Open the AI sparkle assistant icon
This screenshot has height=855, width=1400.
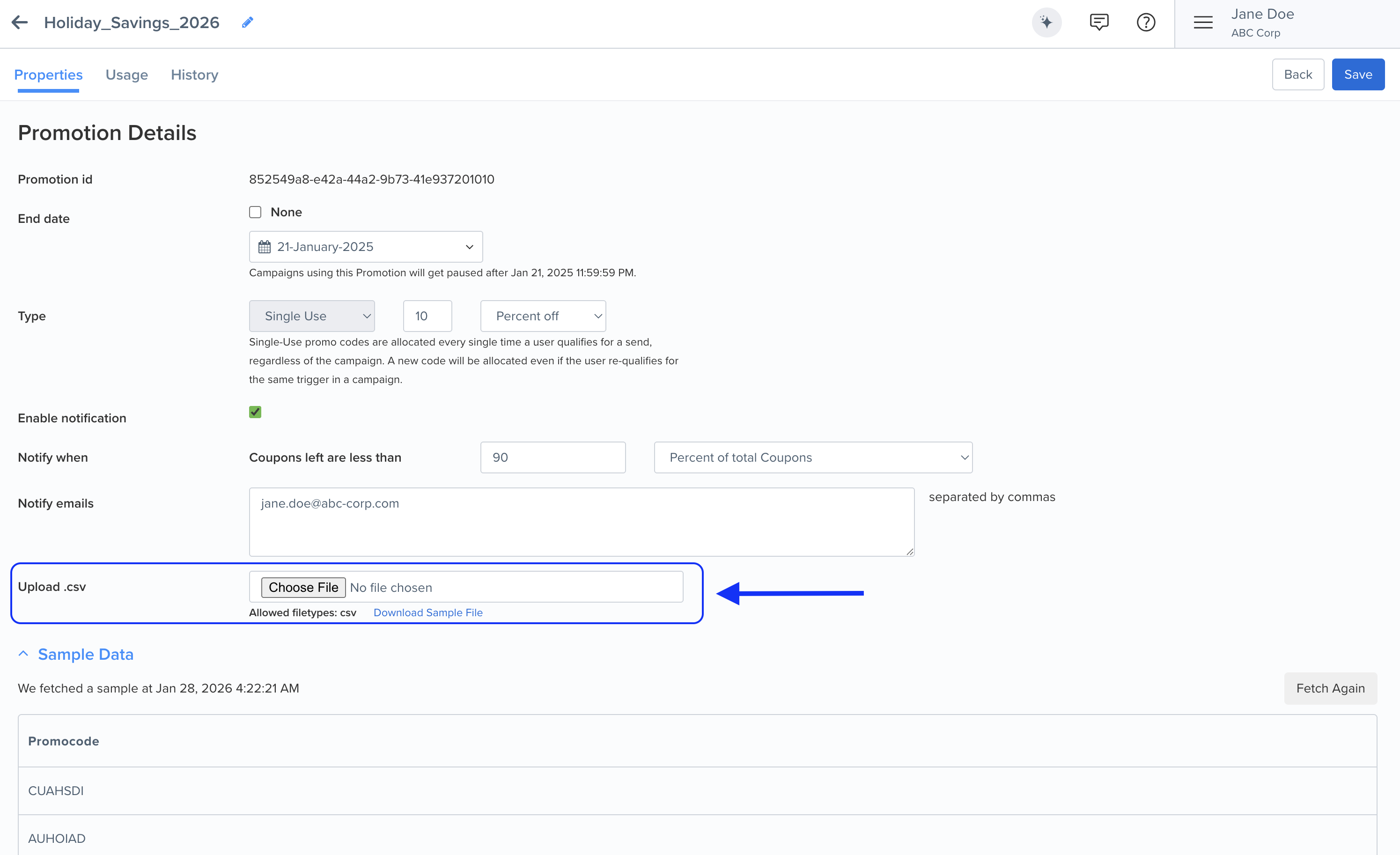coord(1046,22)
